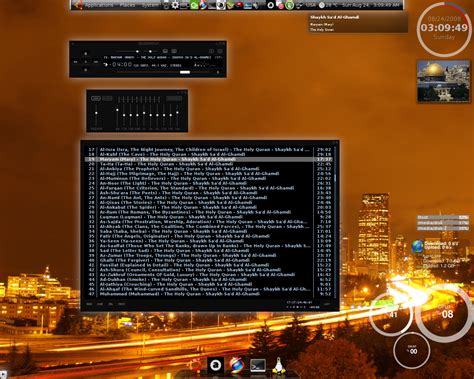Click the Dome of the Rock photo thumbnail
This screenshot has height=379, width=474.
(443, 81)
